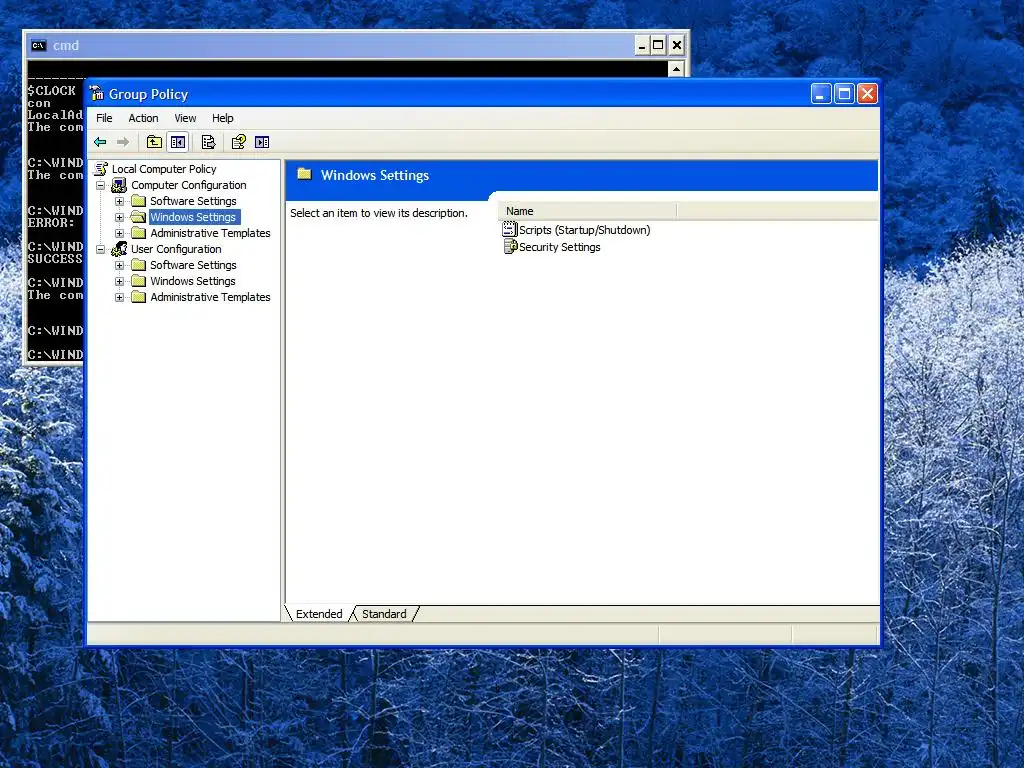This screenshot has height=768, width=1024.
Task: Minimize the Group Policy window
Action: point(821,94)
